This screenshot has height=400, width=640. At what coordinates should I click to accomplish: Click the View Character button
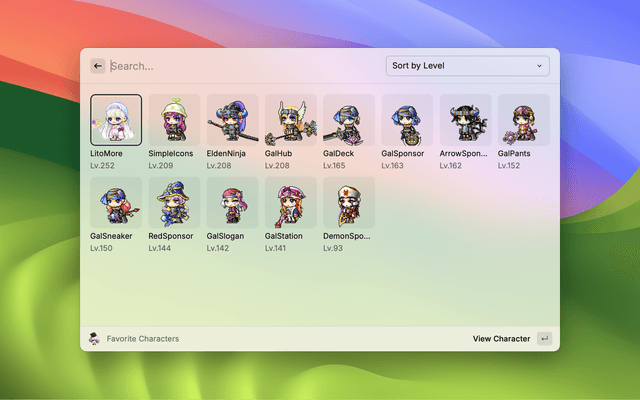pyautogui.click(x=501, y=339)
